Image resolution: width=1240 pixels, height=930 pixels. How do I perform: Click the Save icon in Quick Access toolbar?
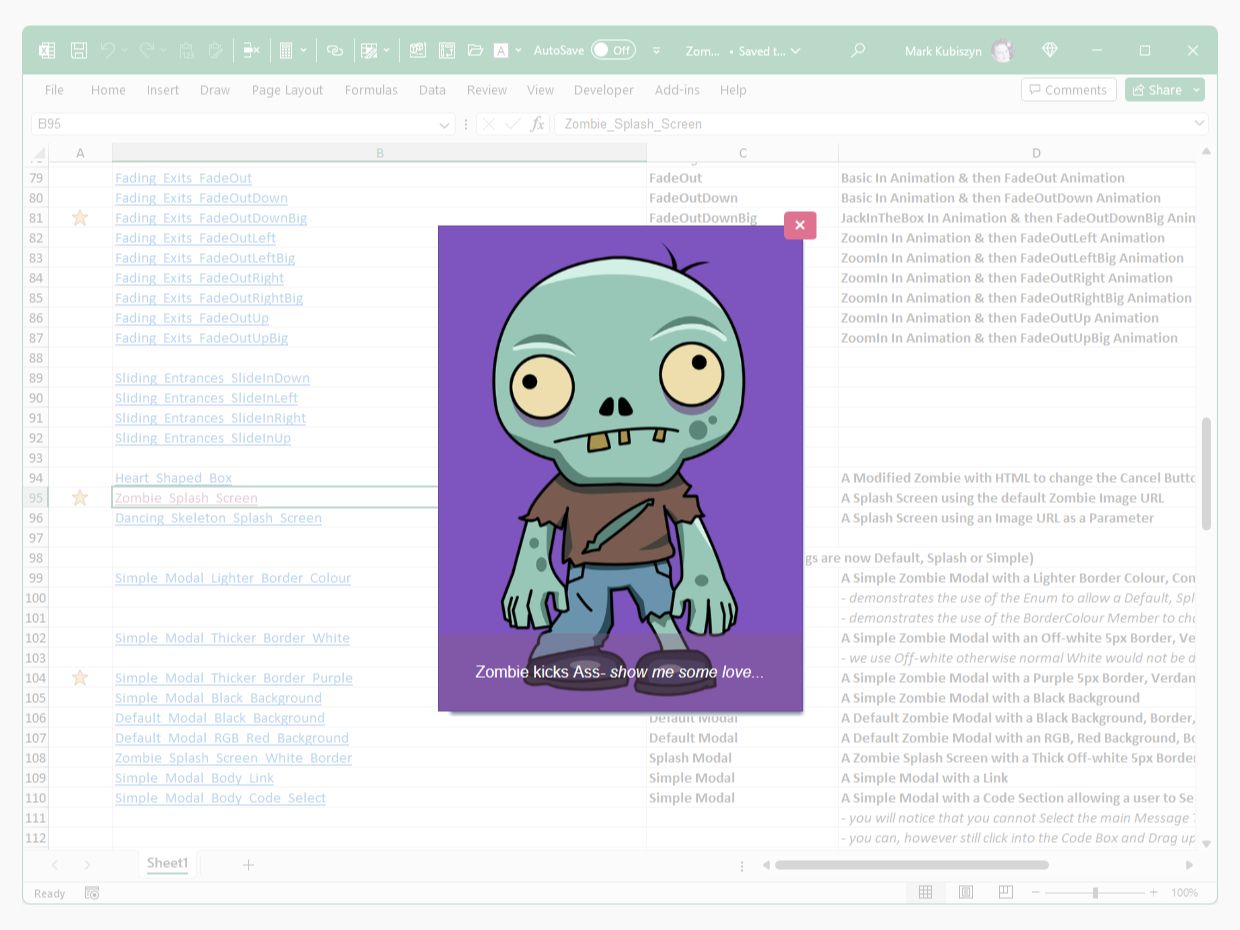[79, 50]
